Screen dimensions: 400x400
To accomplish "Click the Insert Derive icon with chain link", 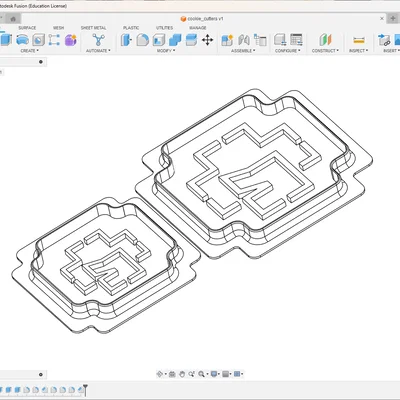I will 384,40.
